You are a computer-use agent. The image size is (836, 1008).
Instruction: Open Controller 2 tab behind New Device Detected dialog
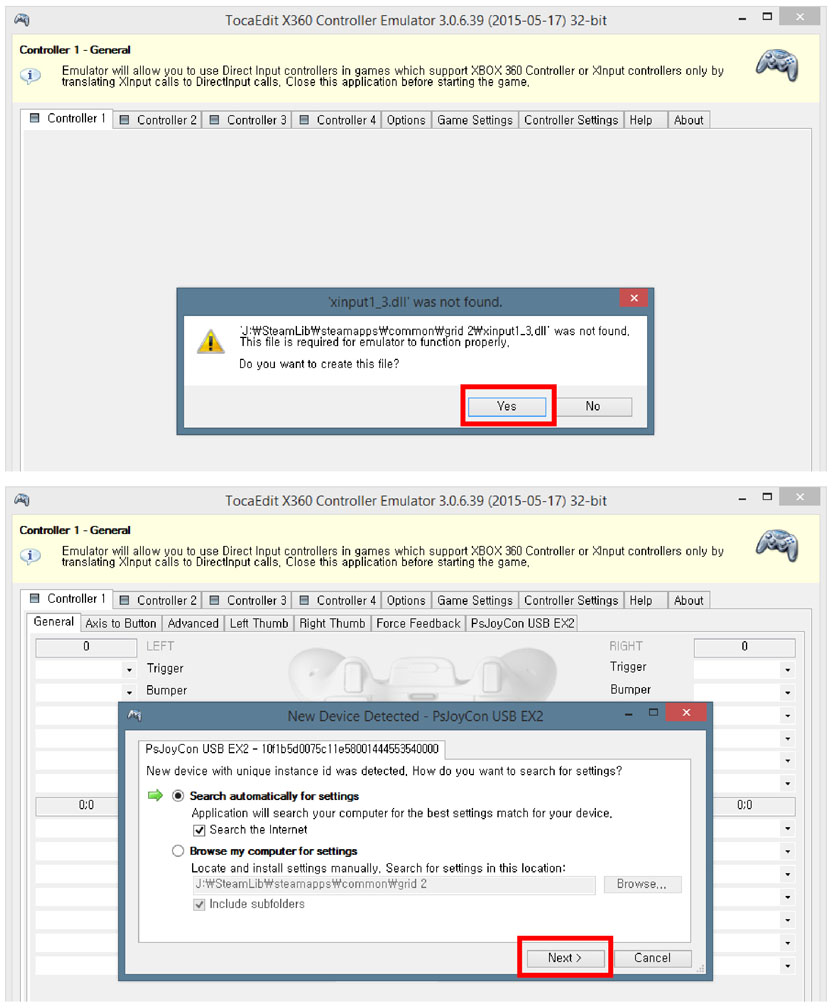[x=158, y=600]
